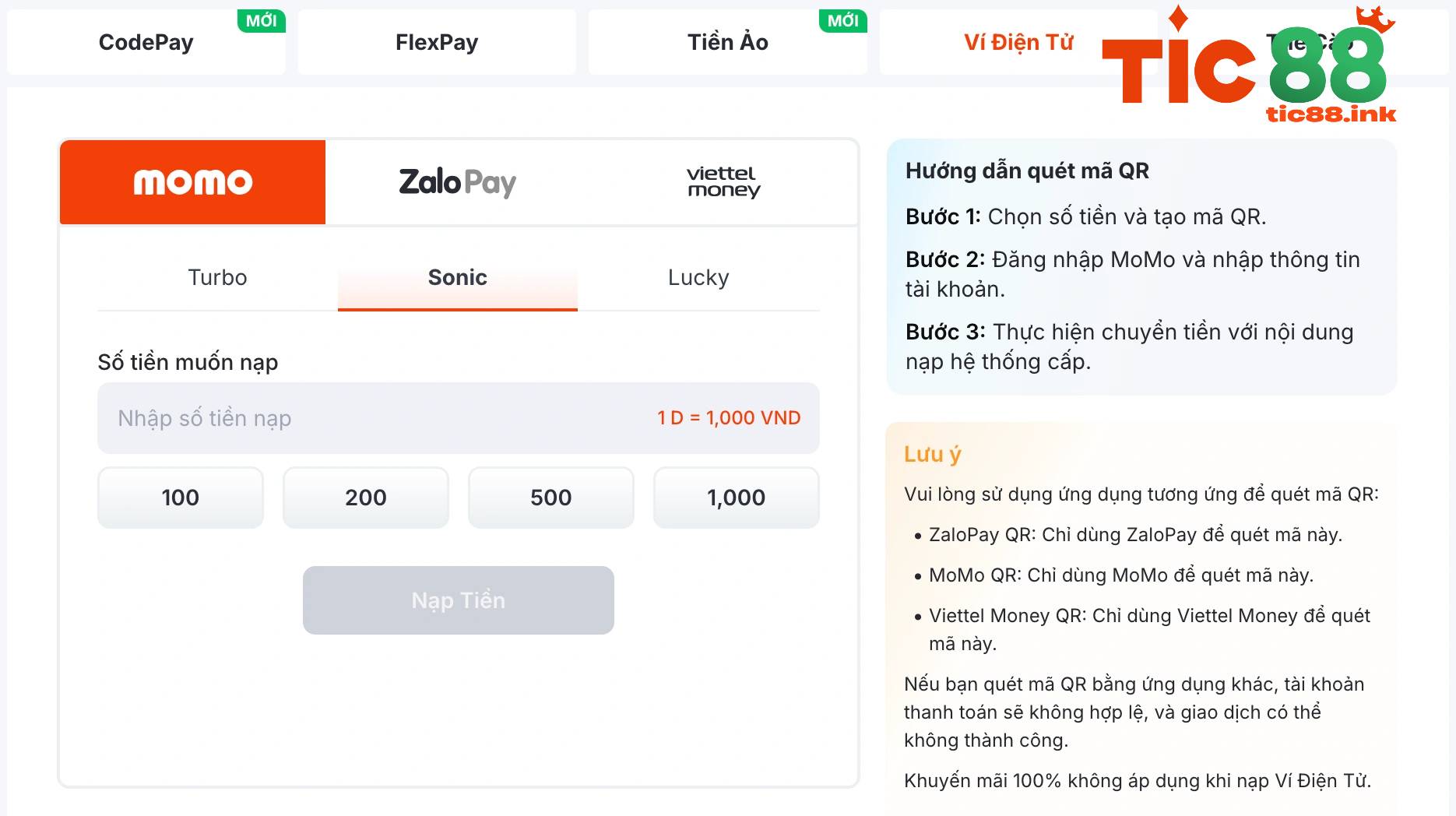Select the 500 preset amount

pyautogui.click(x=551, y=498)
